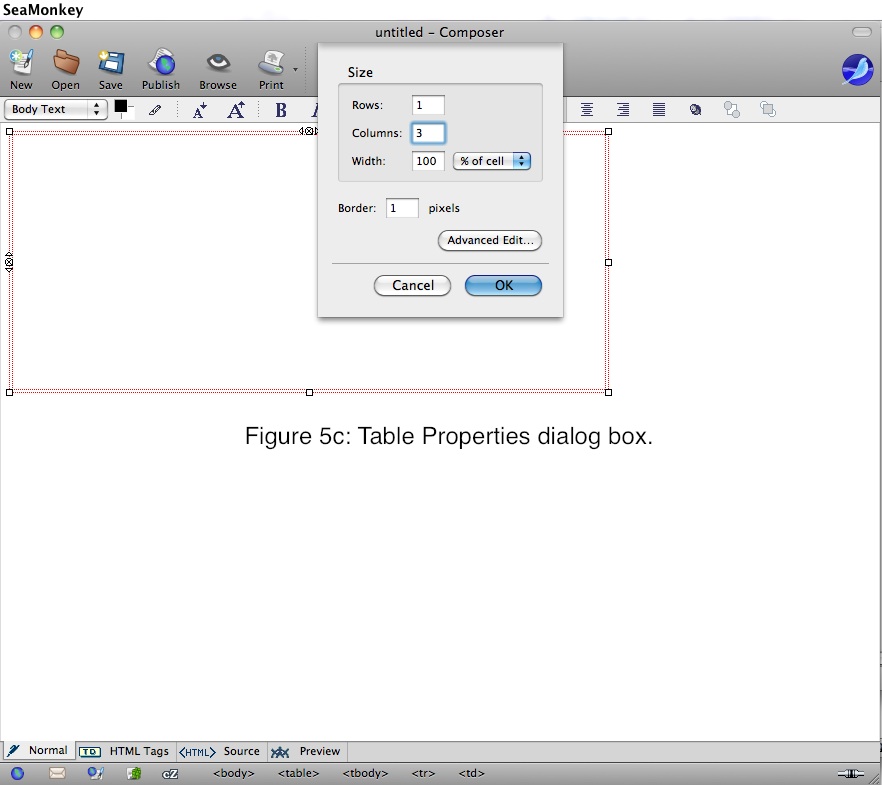This screenshot has width=882, height=785.
Task: Click the larger font size icon
Action: point(236,110)
